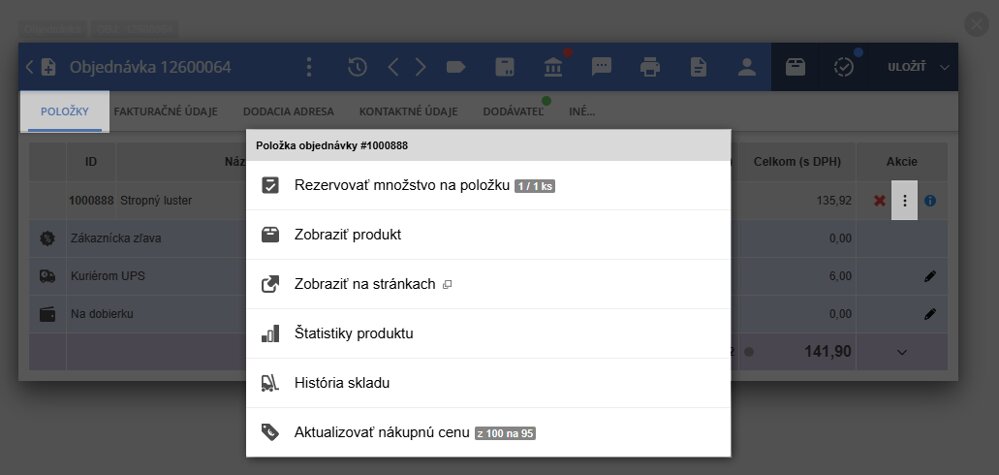Click the Objednávka 12600064 title
Viewport: 999px width, 475px height.
pyautogui.click(x=150, y=67)
